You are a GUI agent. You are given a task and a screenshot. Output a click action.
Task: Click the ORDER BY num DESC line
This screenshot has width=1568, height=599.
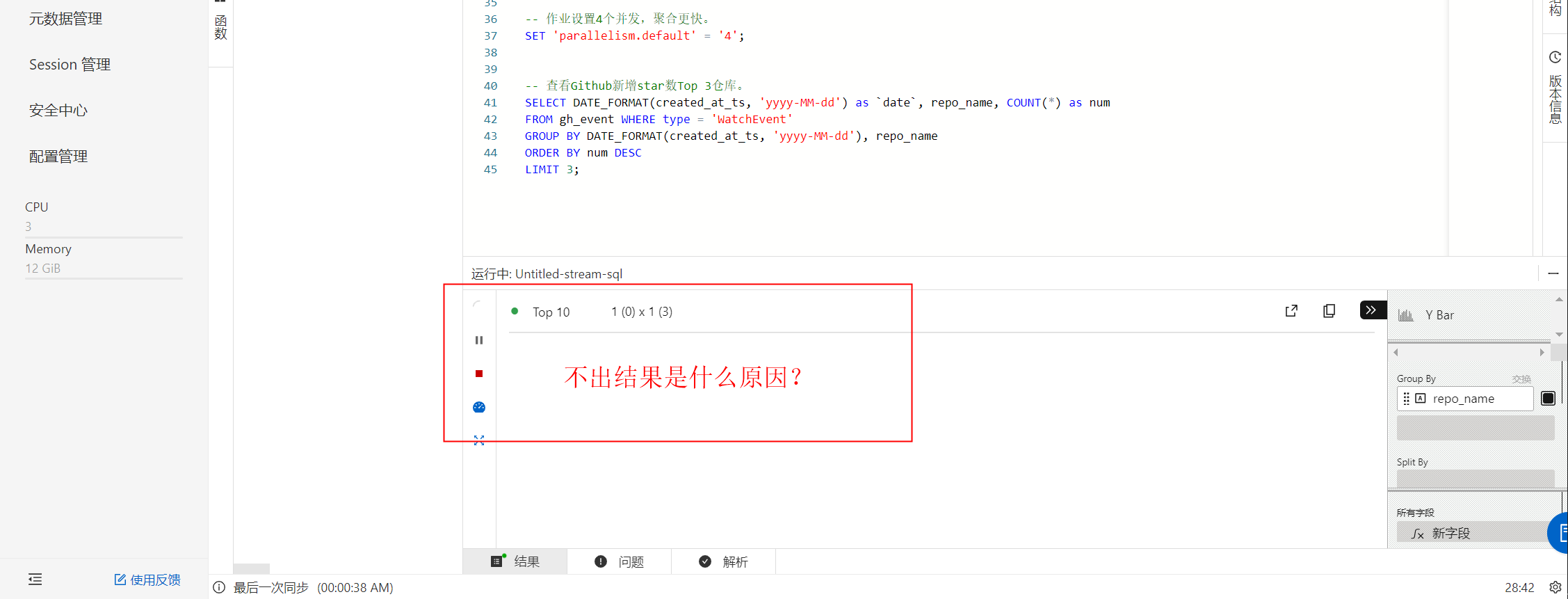[x=583, y=152]
